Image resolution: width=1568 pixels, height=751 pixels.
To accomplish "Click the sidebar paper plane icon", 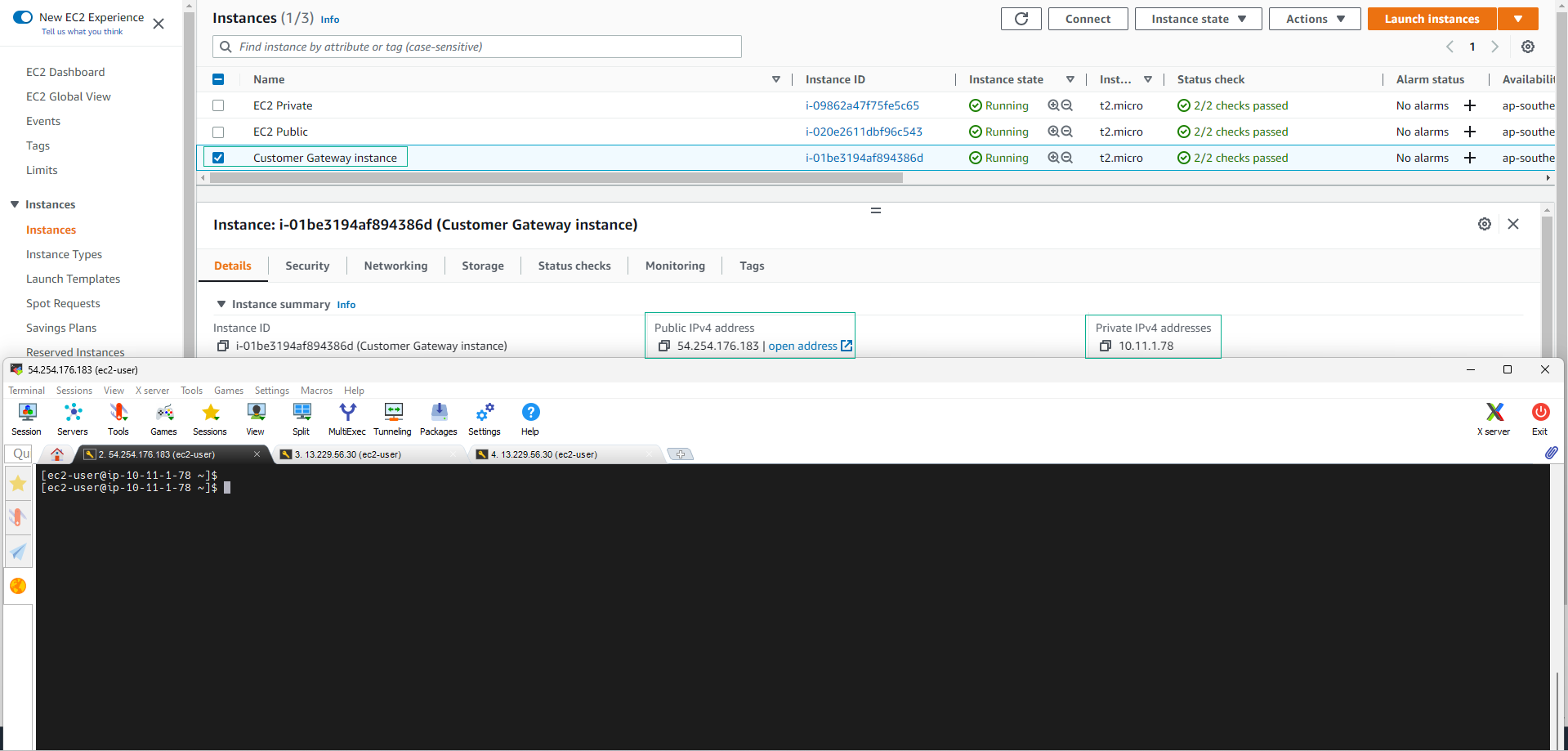I will [18, 552].
